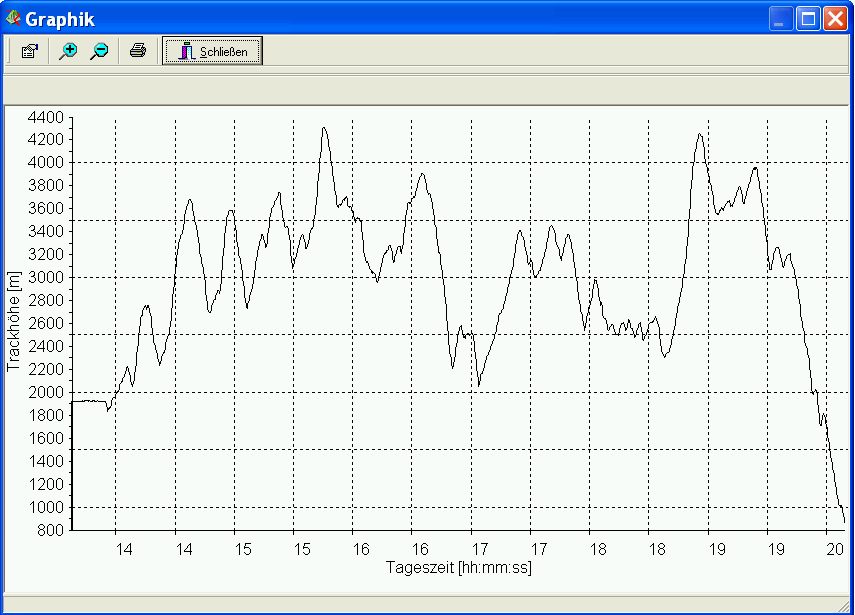Click the 4400 y-axis value
This screenshot has height=615, width=855.
coord(45,117)
